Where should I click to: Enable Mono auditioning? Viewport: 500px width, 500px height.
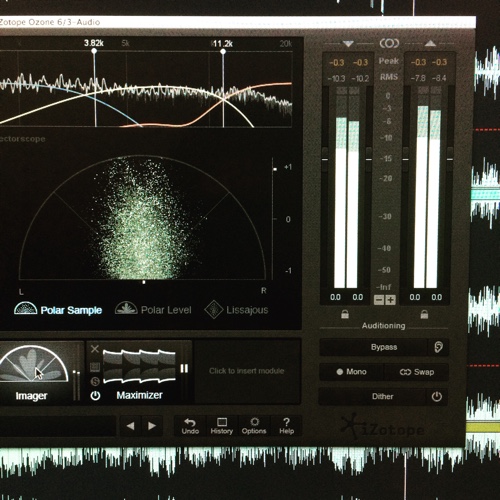pyautogui.click(x=352, y=372)
